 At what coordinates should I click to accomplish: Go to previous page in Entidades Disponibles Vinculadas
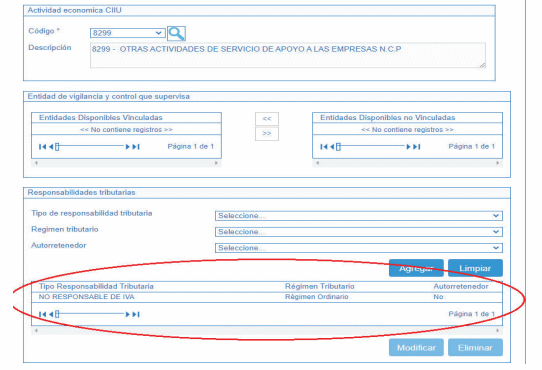coord(51,147)
